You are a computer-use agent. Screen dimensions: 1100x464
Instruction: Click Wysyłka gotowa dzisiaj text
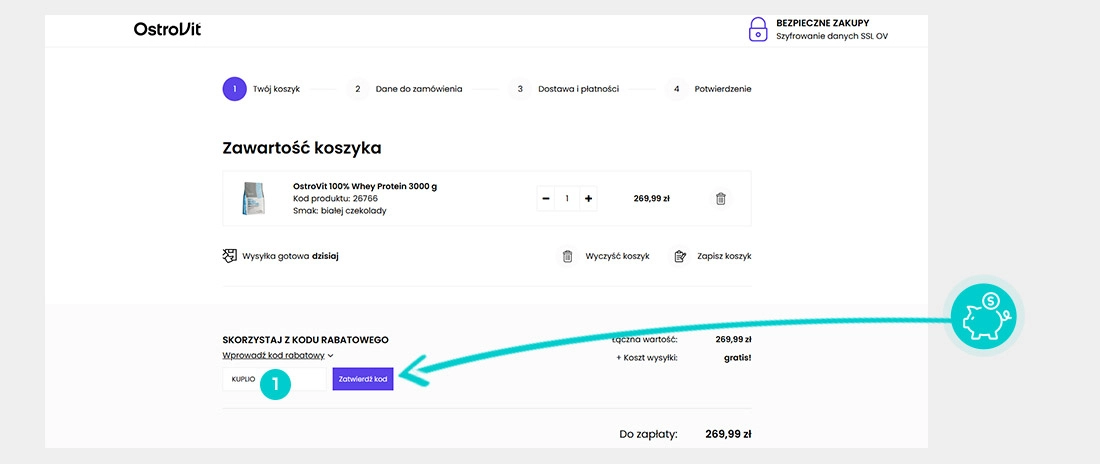(290, 256)
